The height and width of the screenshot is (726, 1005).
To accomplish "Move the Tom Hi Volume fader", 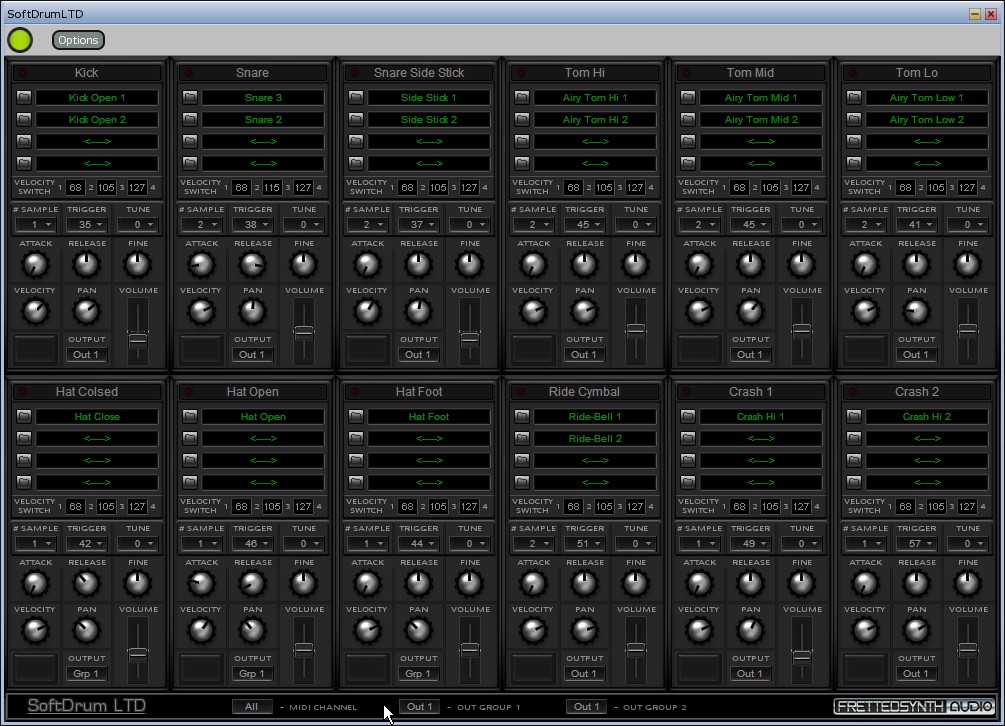I will (x=636, y=331).
